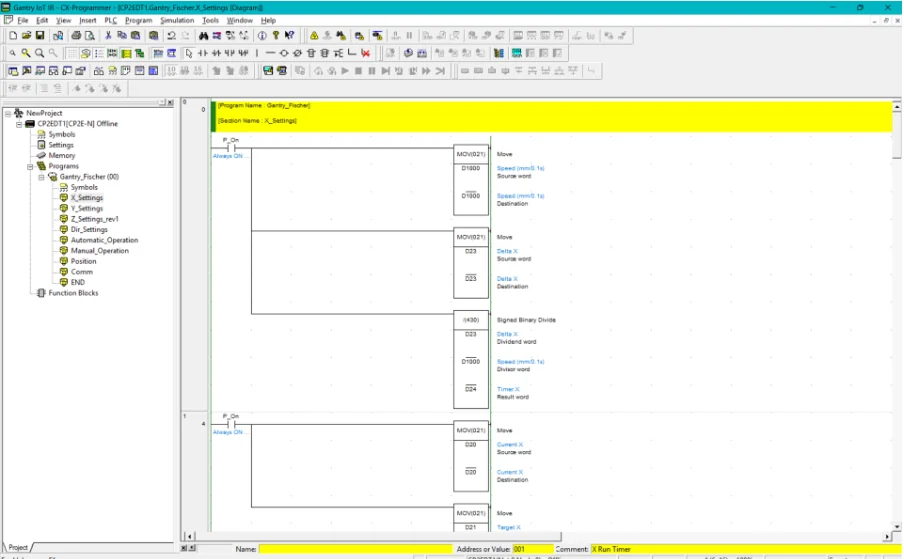
Task: Select END section in tree
Action: pos(78,282)
